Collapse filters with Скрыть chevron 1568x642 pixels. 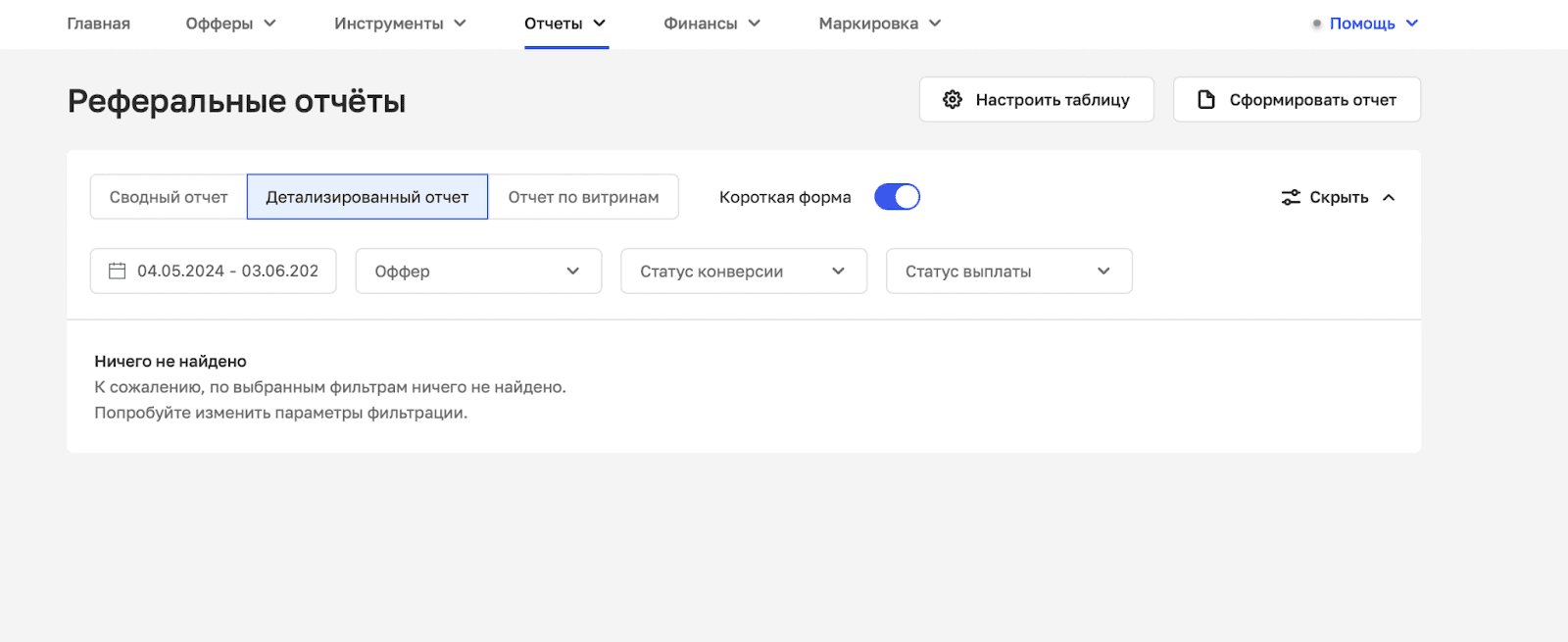tap(1389, 197)
